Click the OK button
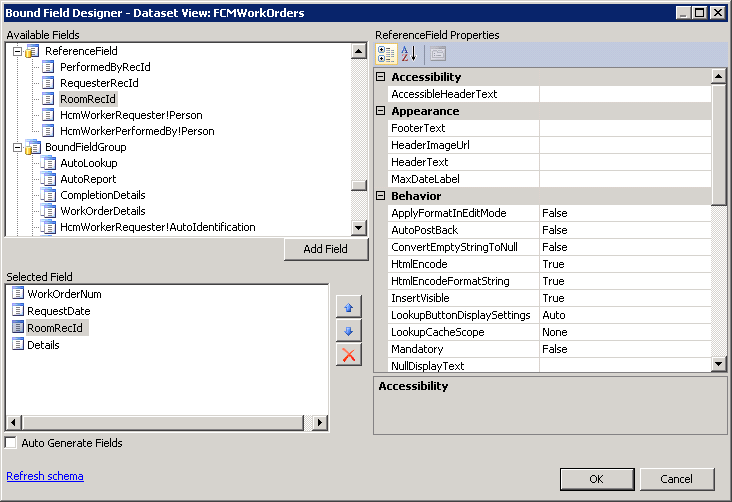 [597, 479]
